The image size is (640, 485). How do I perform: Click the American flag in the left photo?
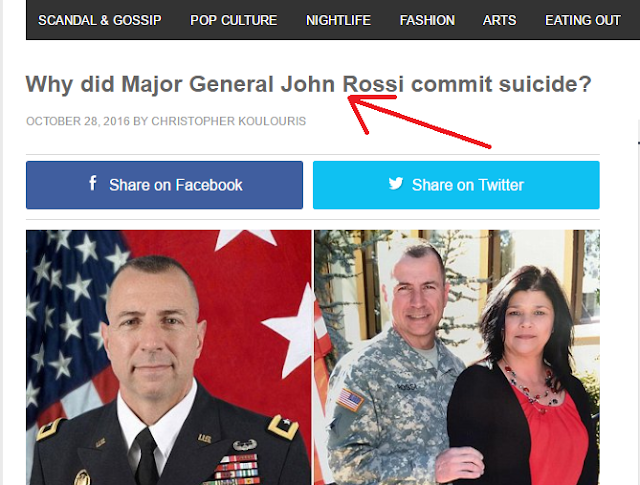65,318
